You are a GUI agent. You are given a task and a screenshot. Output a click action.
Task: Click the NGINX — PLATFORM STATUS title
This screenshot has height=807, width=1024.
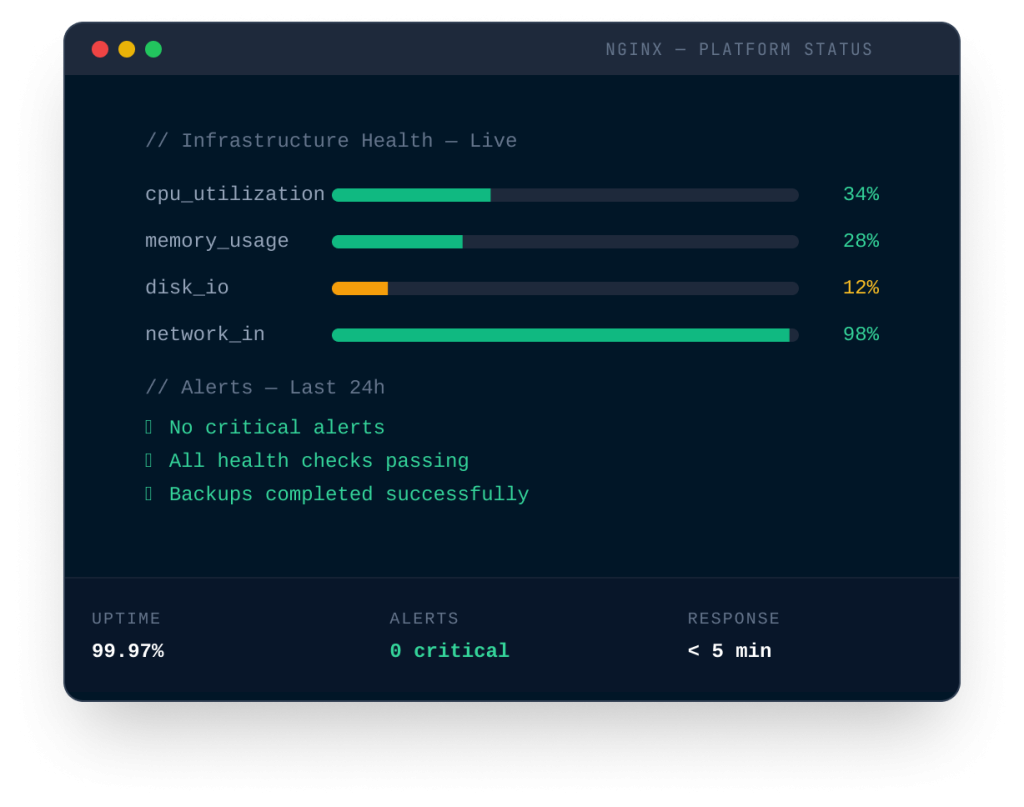[739, 50]
